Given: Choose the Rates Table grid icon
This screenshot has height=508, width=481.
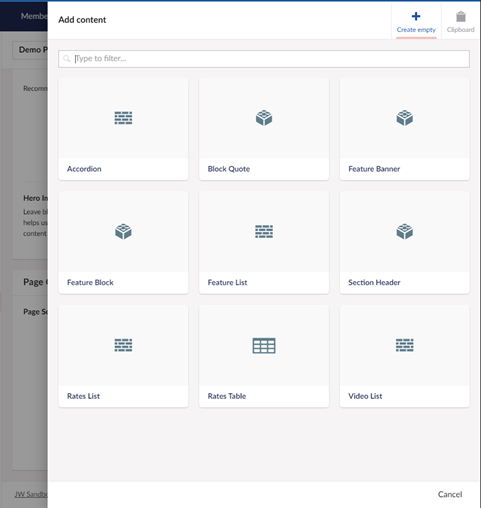Looking at the screenshot, I should pos(264,346).
